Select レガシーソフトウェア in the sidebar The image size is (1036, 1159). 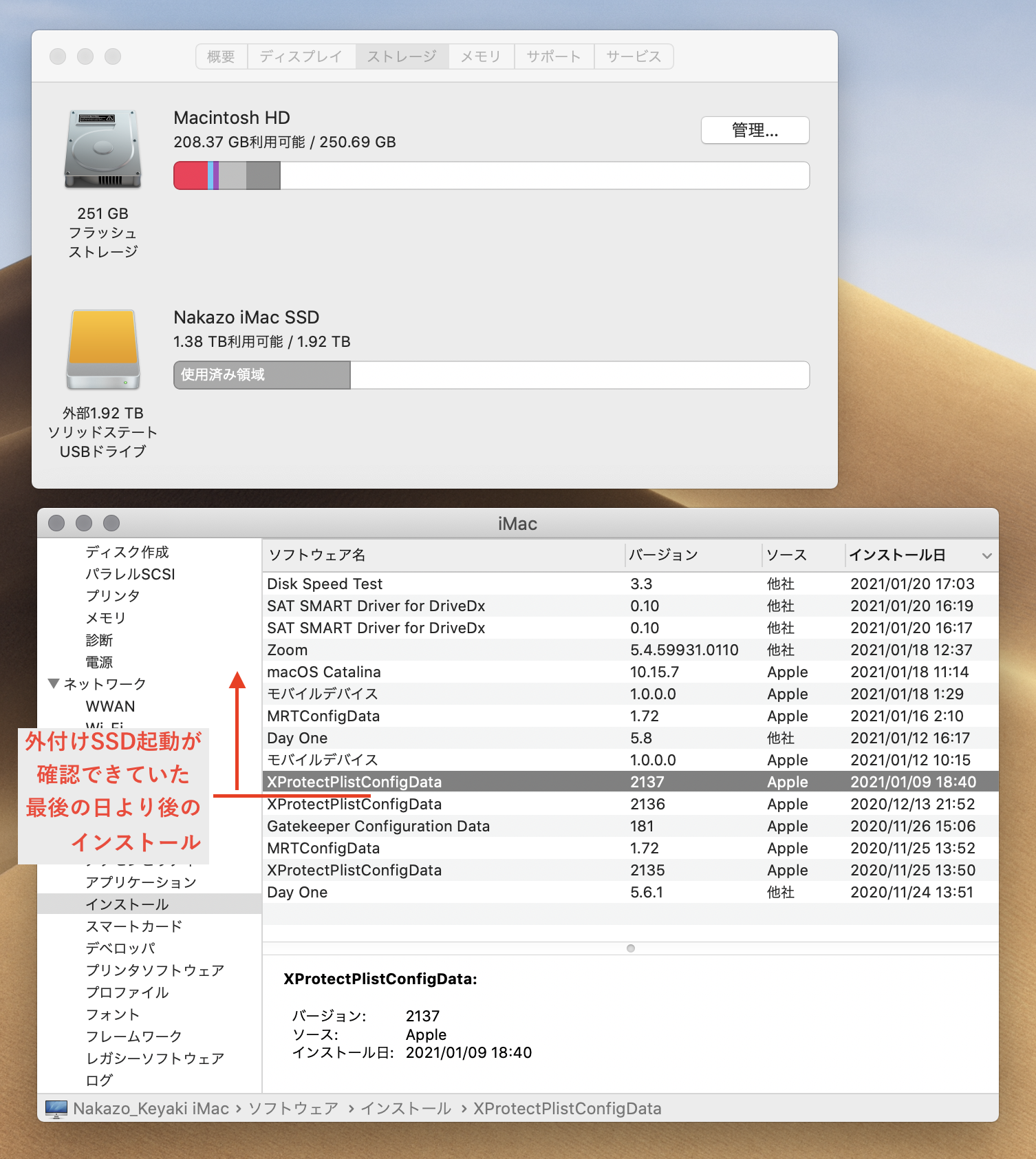[155, 1059]
